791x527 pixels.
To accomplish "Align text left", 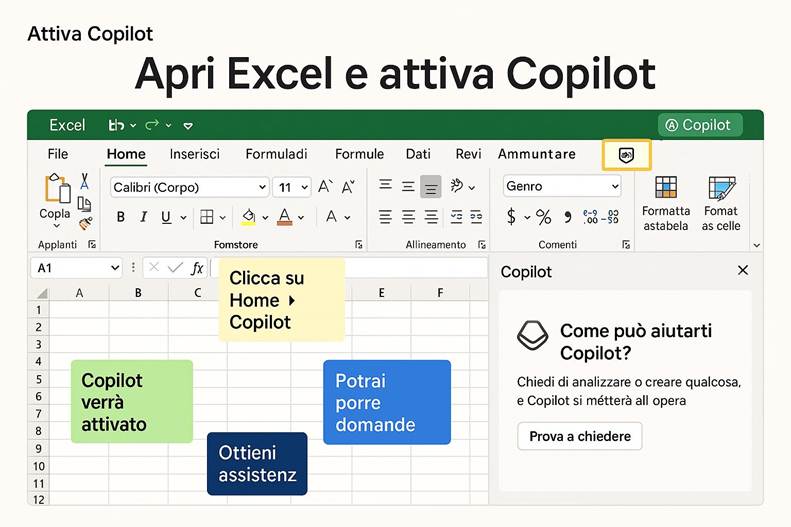I will coord(385,217).
